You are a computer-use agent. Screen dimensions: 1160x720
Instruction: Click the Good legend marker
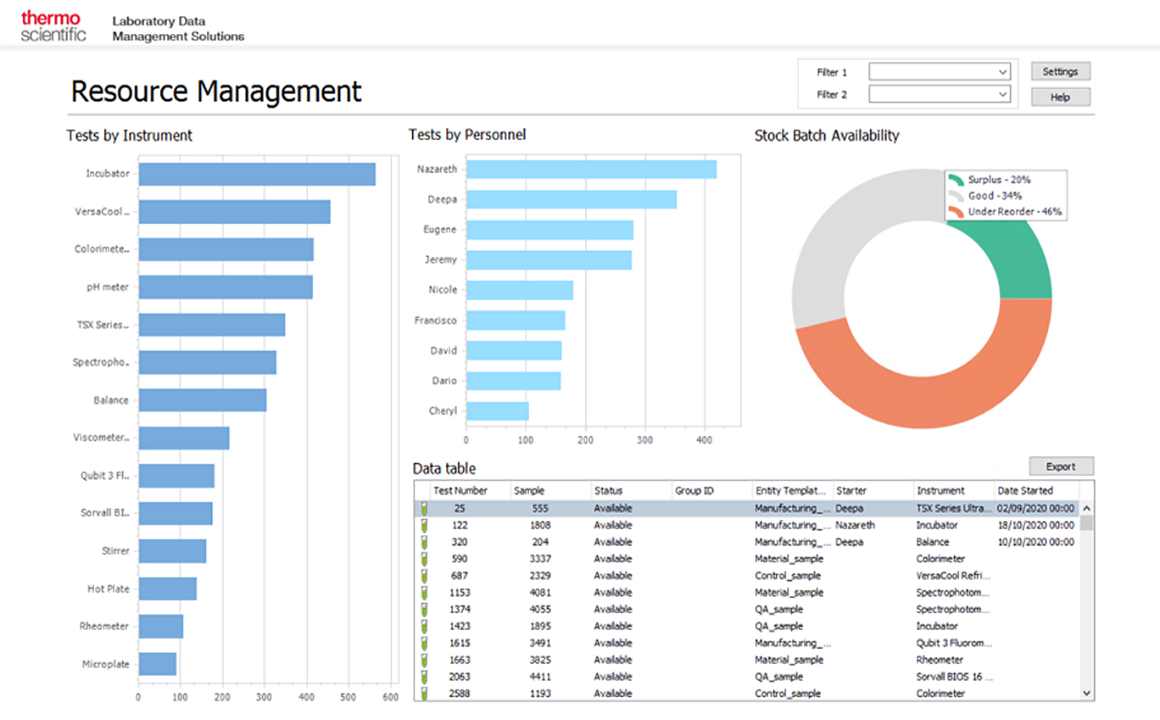(956, 196)
